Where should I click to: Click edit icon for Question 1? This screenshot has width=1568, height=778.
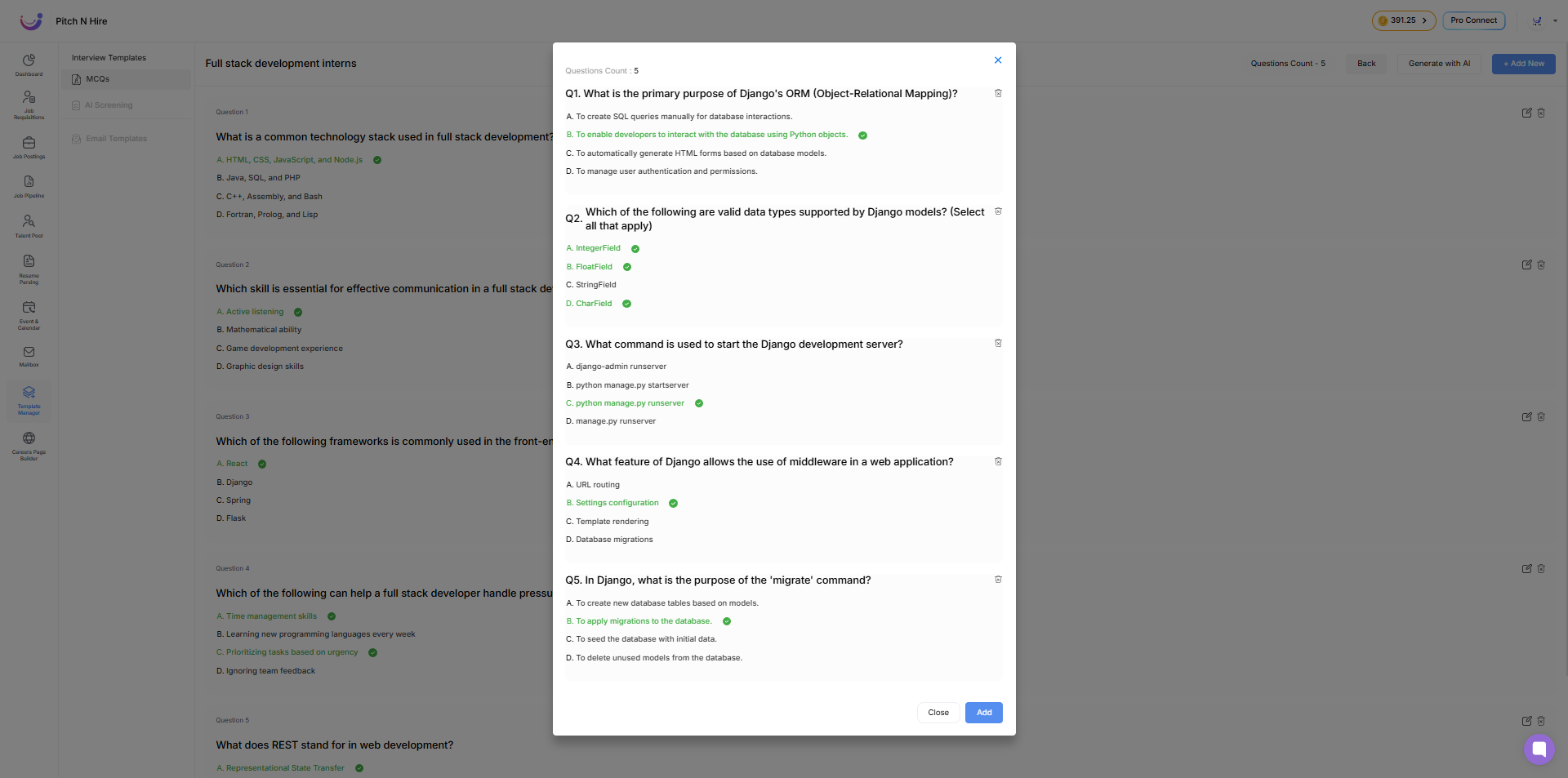[x=1526, y=113]
